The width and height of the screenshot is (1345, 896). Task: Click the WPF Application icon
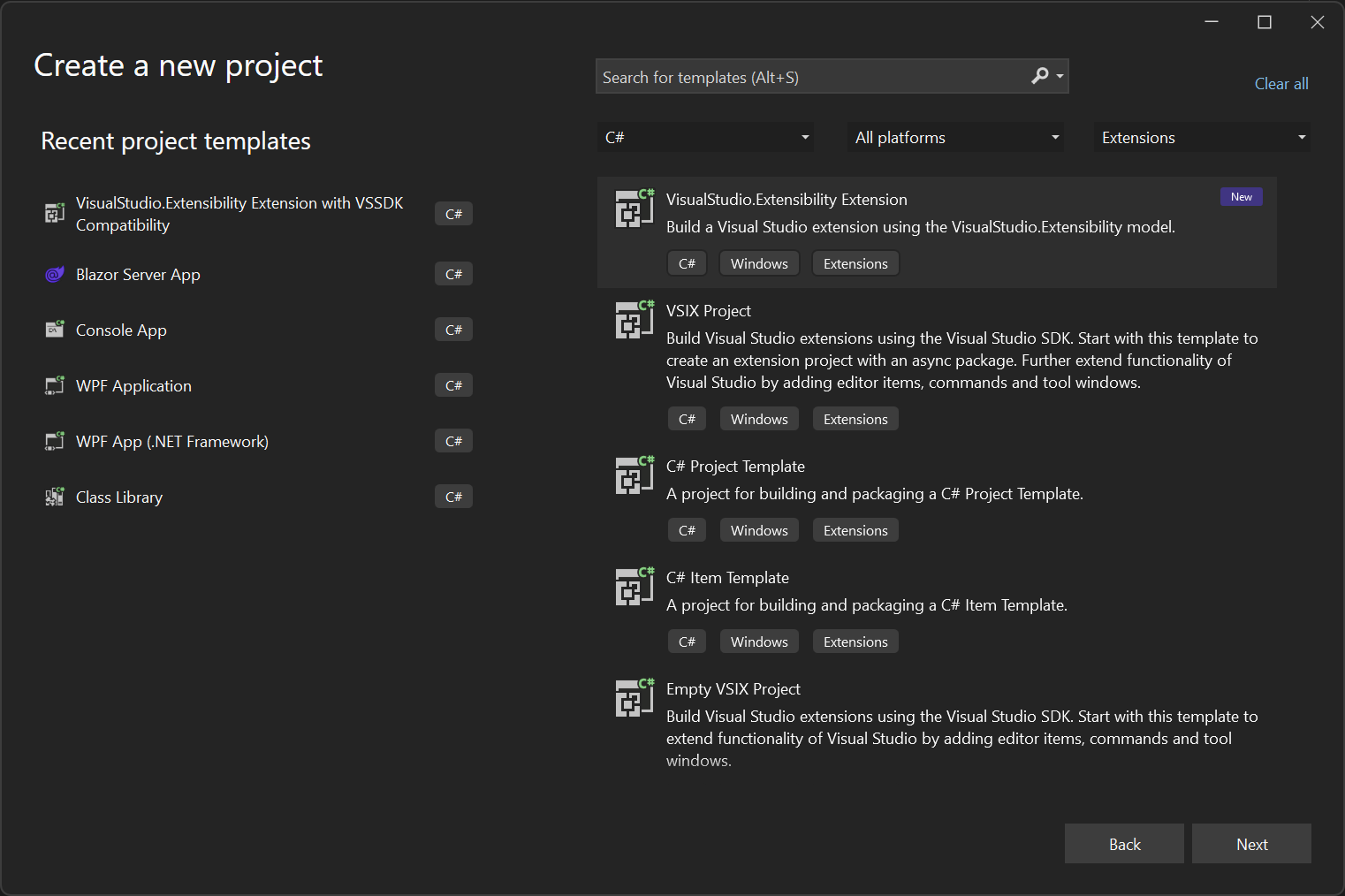coord(55,385)
